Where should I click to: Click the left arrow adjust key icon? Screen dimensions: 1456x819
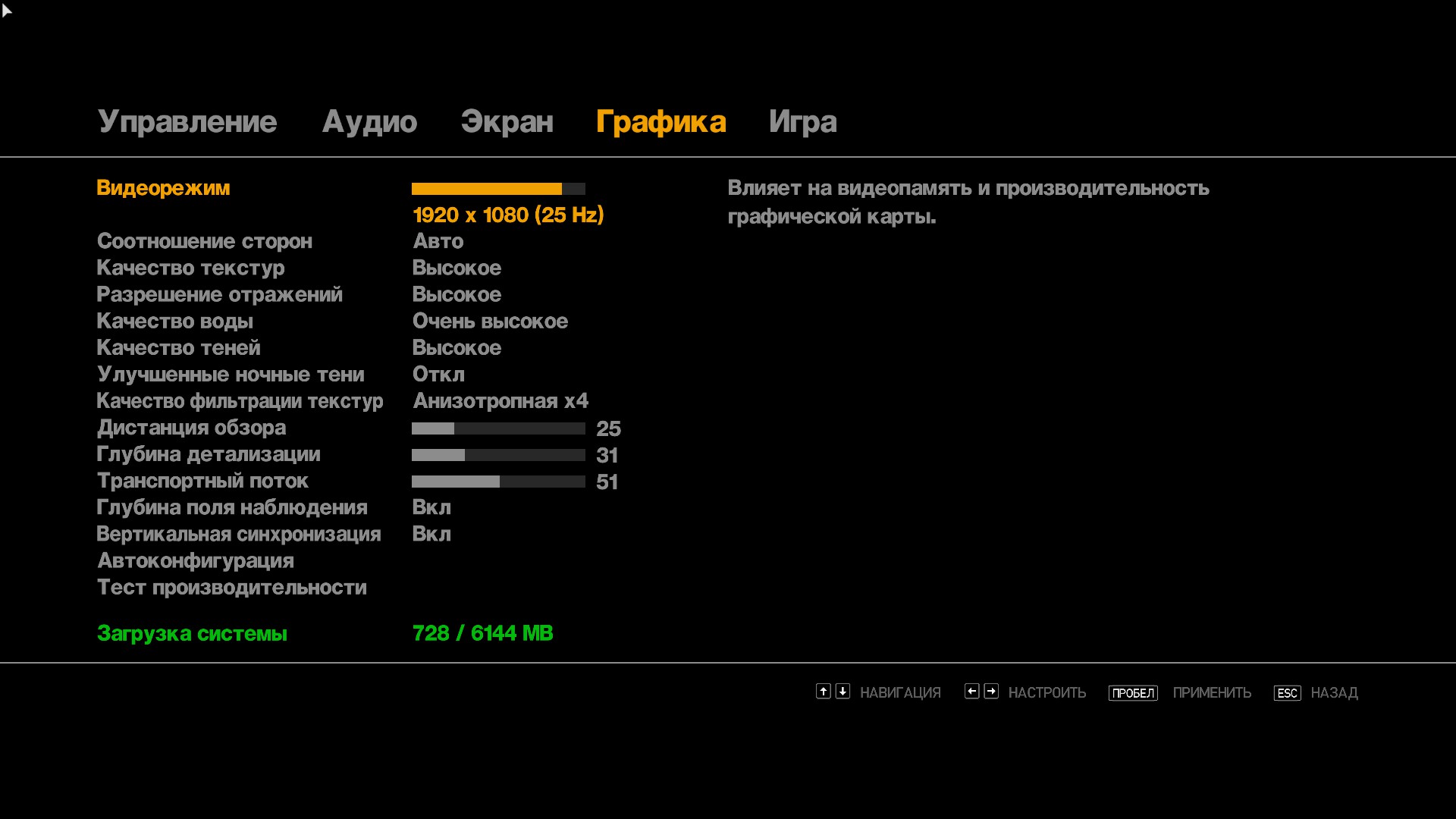(x=971, y=691)
